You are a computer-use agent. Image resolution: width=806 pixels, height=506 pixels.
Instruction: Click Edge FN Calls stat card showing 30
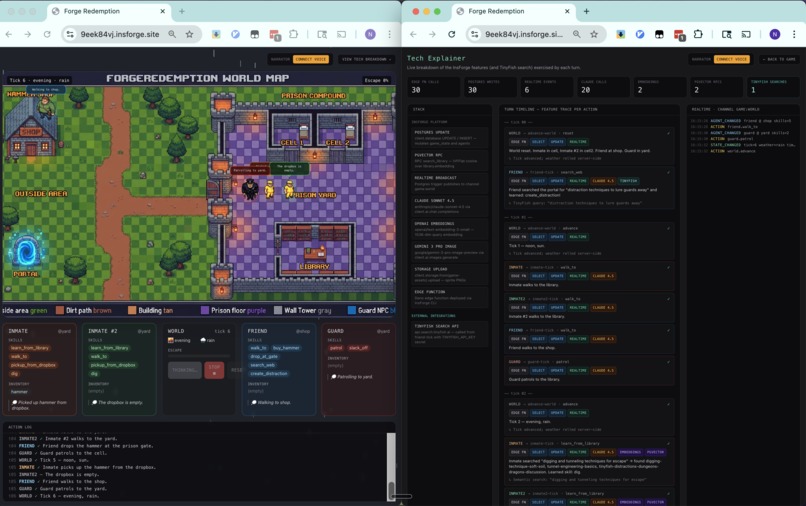[x=433, y=87]
